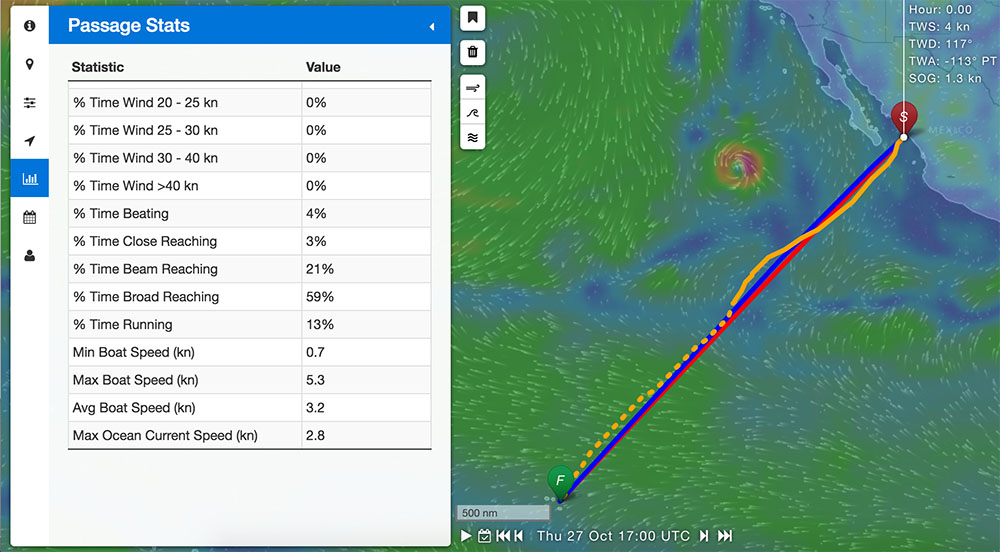Select the % Time Close Reaching row
The height and width of the screenshot is (552, 1000).
249,241
